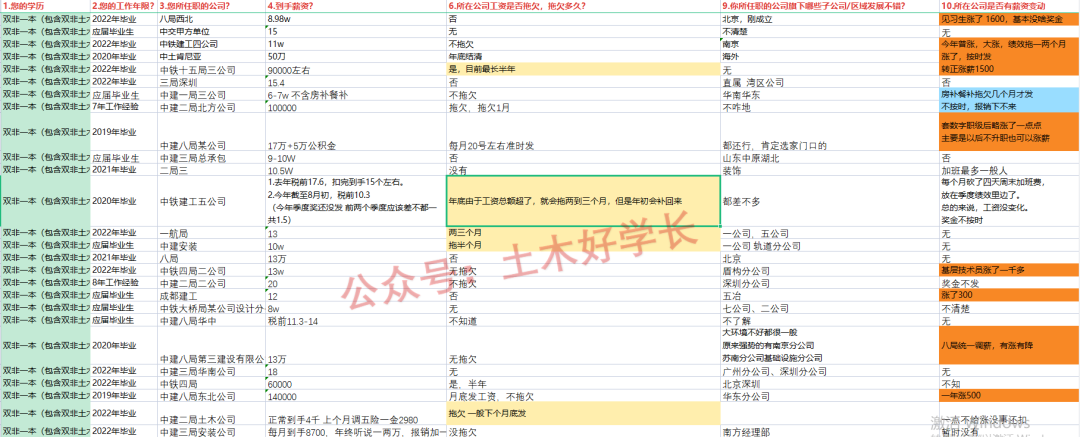The width and height of the screenshot is (1080, 437).
Task: Select the cell '年底结清'
Action: click(583, 57)
